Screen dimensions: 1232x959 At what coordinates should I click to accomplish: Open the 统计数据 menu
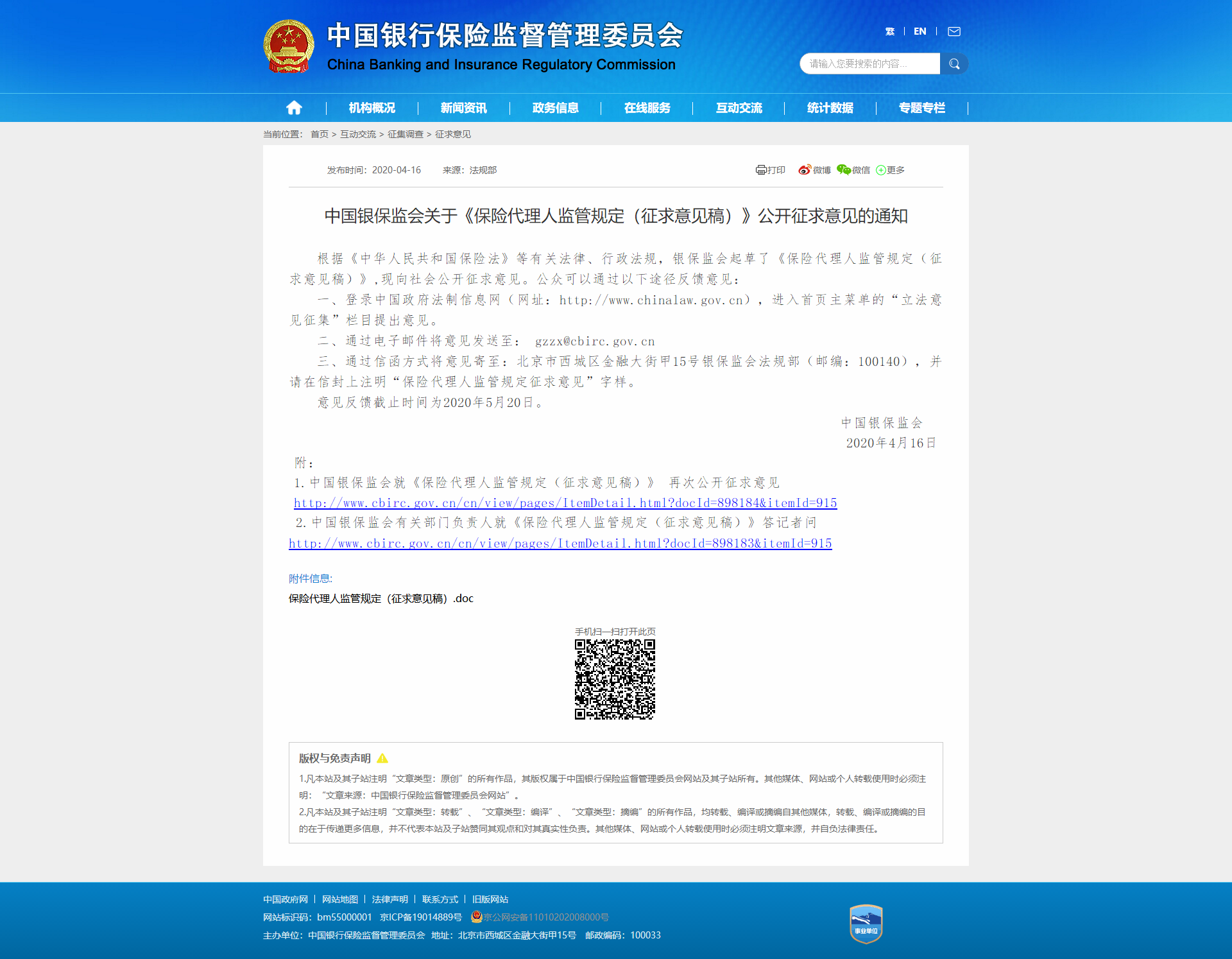830,108
